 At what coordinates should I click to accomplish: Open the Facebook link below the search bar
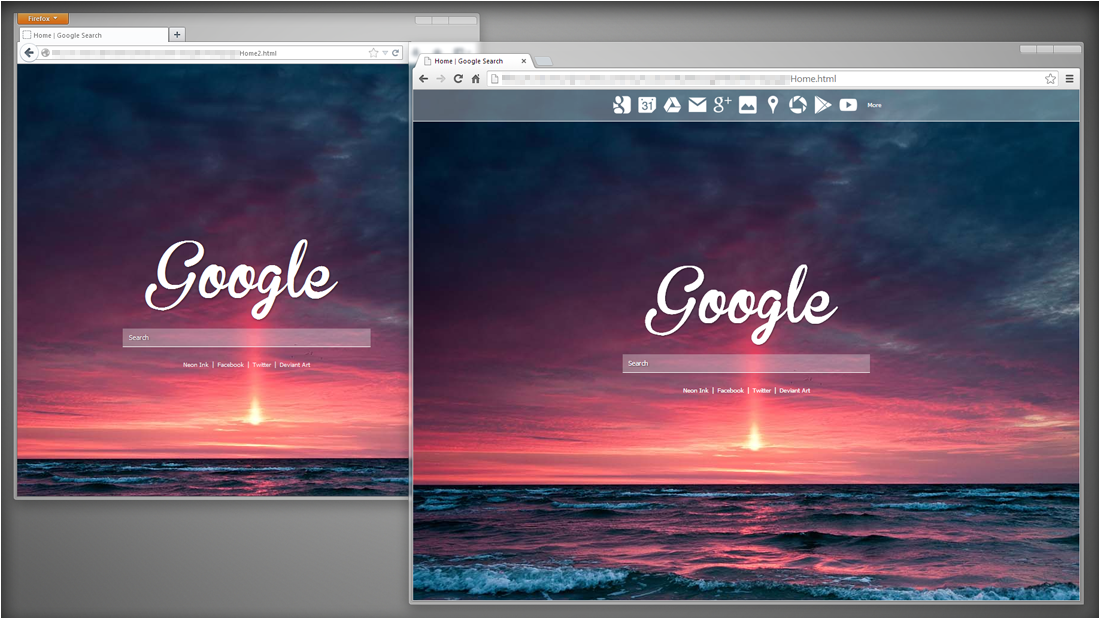[x=729, y=390]
